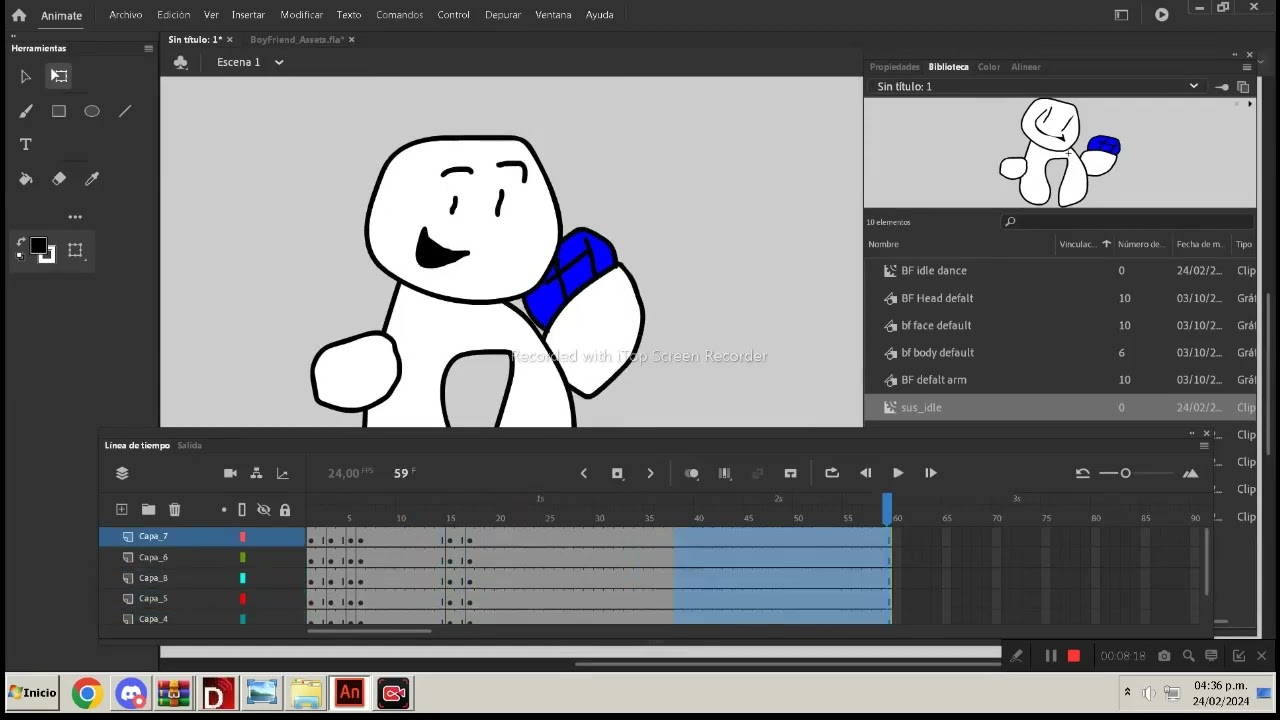Collapse the right panel group with double arrows

click(1235, 55)
